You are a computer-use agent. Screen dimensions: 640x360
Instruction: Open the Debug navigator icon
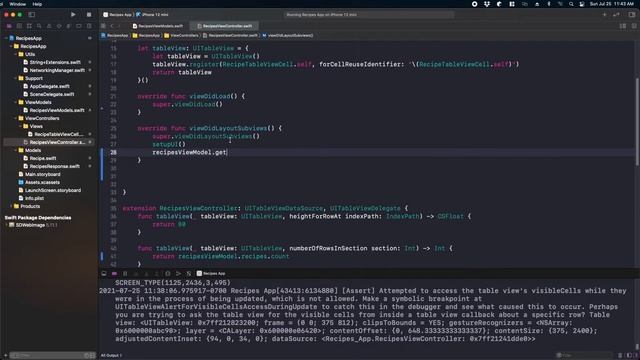coord(69,26)
